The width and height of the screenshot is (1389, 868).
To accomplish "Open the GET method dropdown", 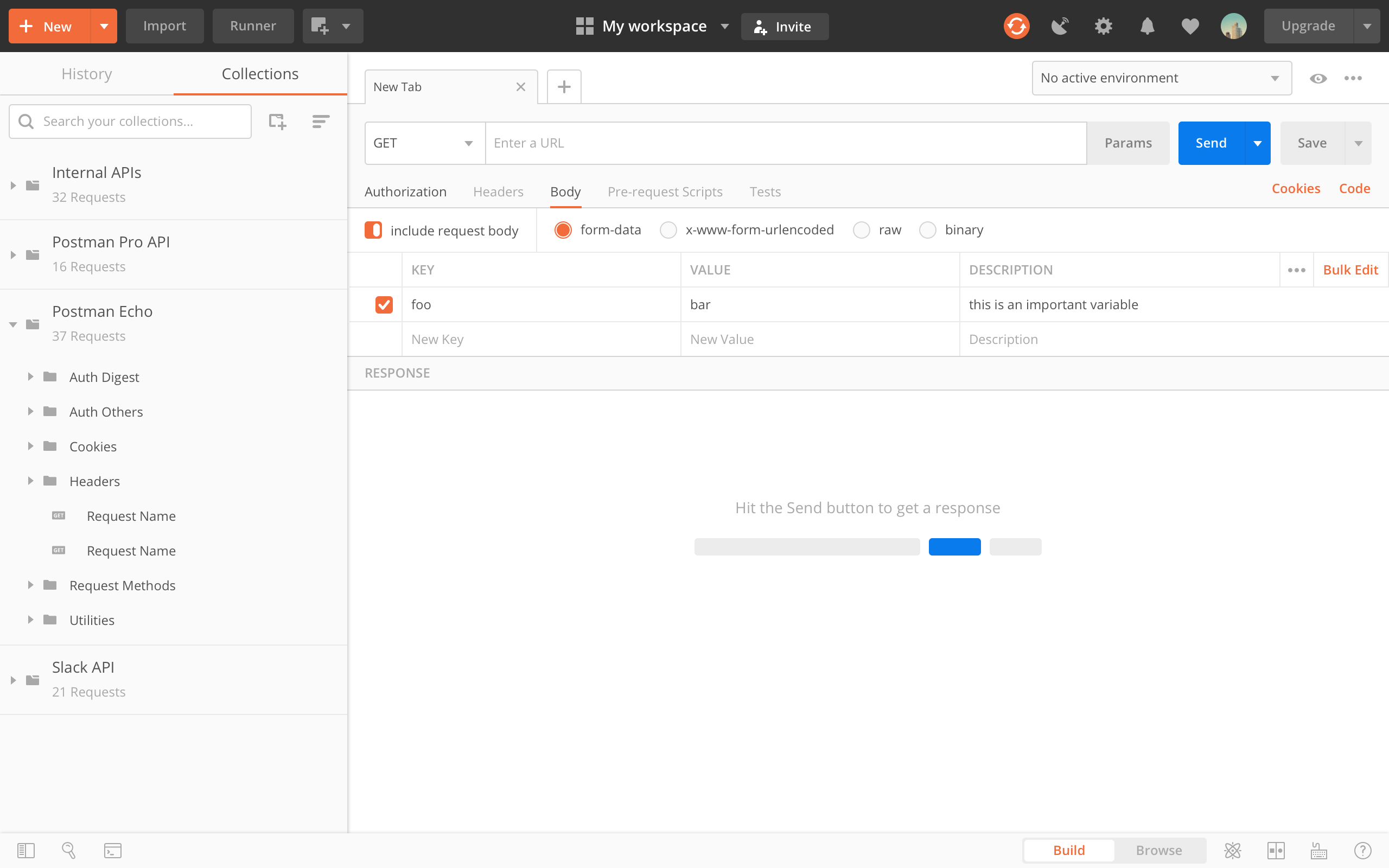I will [425, 143].
